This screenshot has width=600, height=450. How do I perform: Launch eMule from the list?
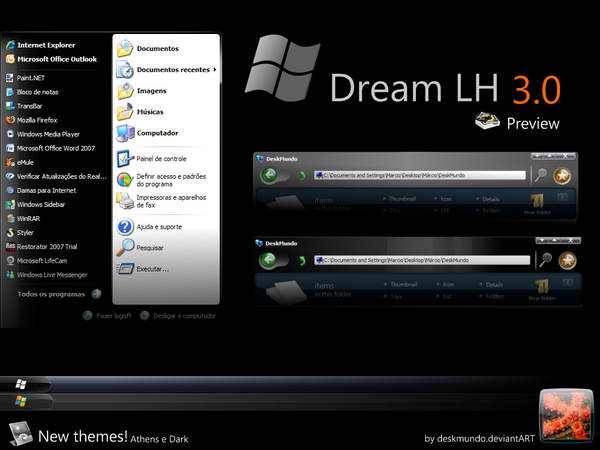[x=20, y=162]
